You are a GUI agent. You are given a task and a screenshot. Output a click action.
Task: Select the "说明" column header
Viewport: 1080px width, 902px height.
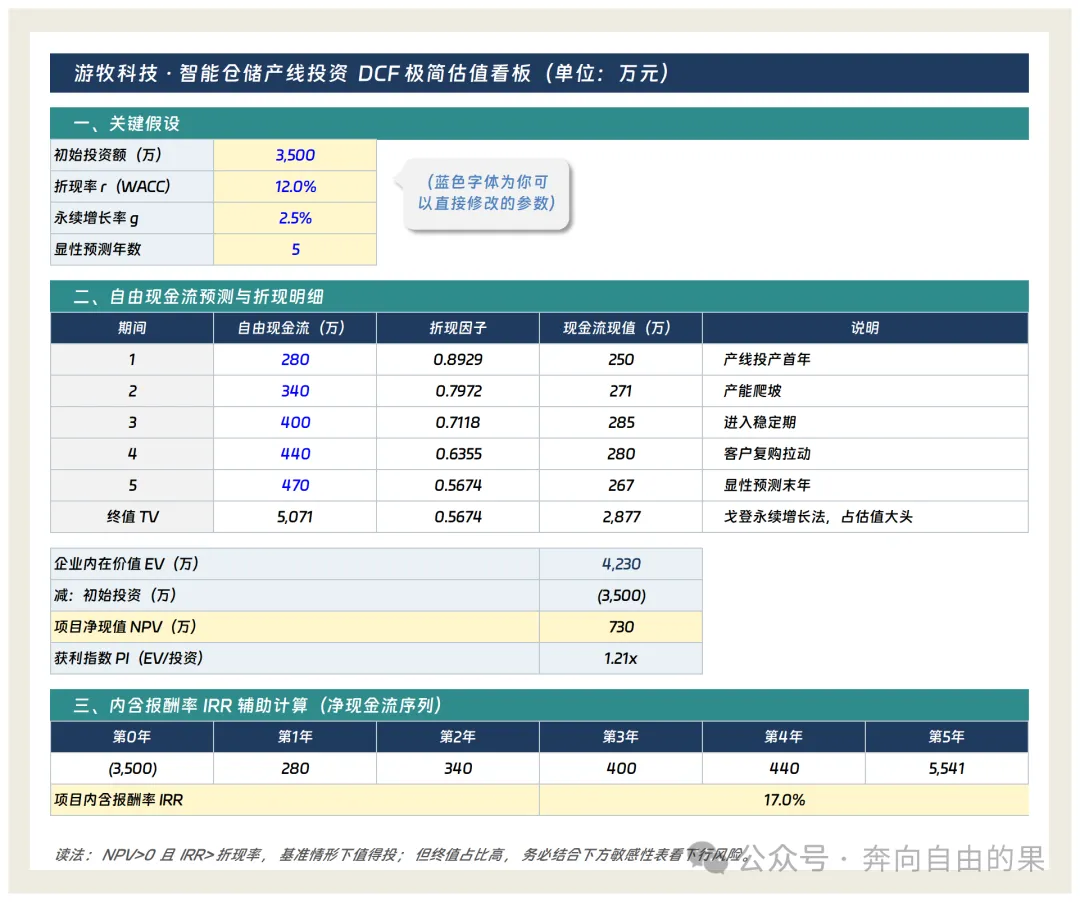pyautogui.click(x=865, y=328)
